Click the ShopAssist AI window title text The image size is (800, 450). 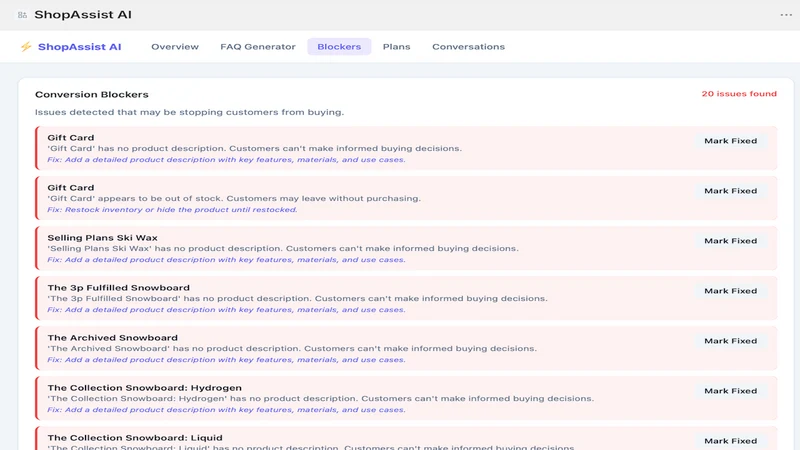[x=83, y=15]
